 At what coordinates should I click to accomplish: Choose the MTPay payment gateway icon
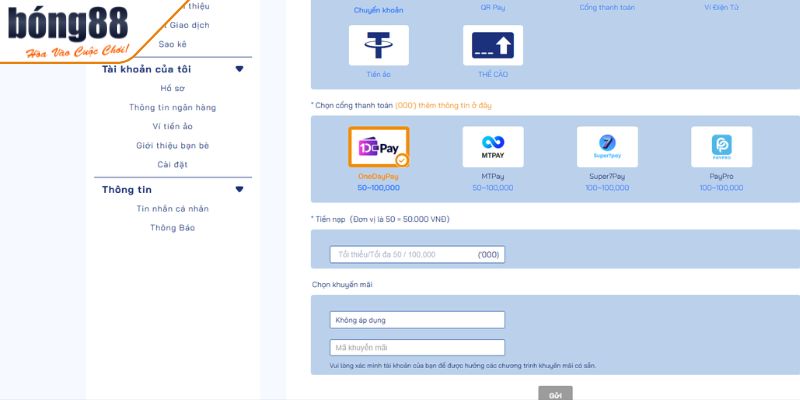pos(492,147)
